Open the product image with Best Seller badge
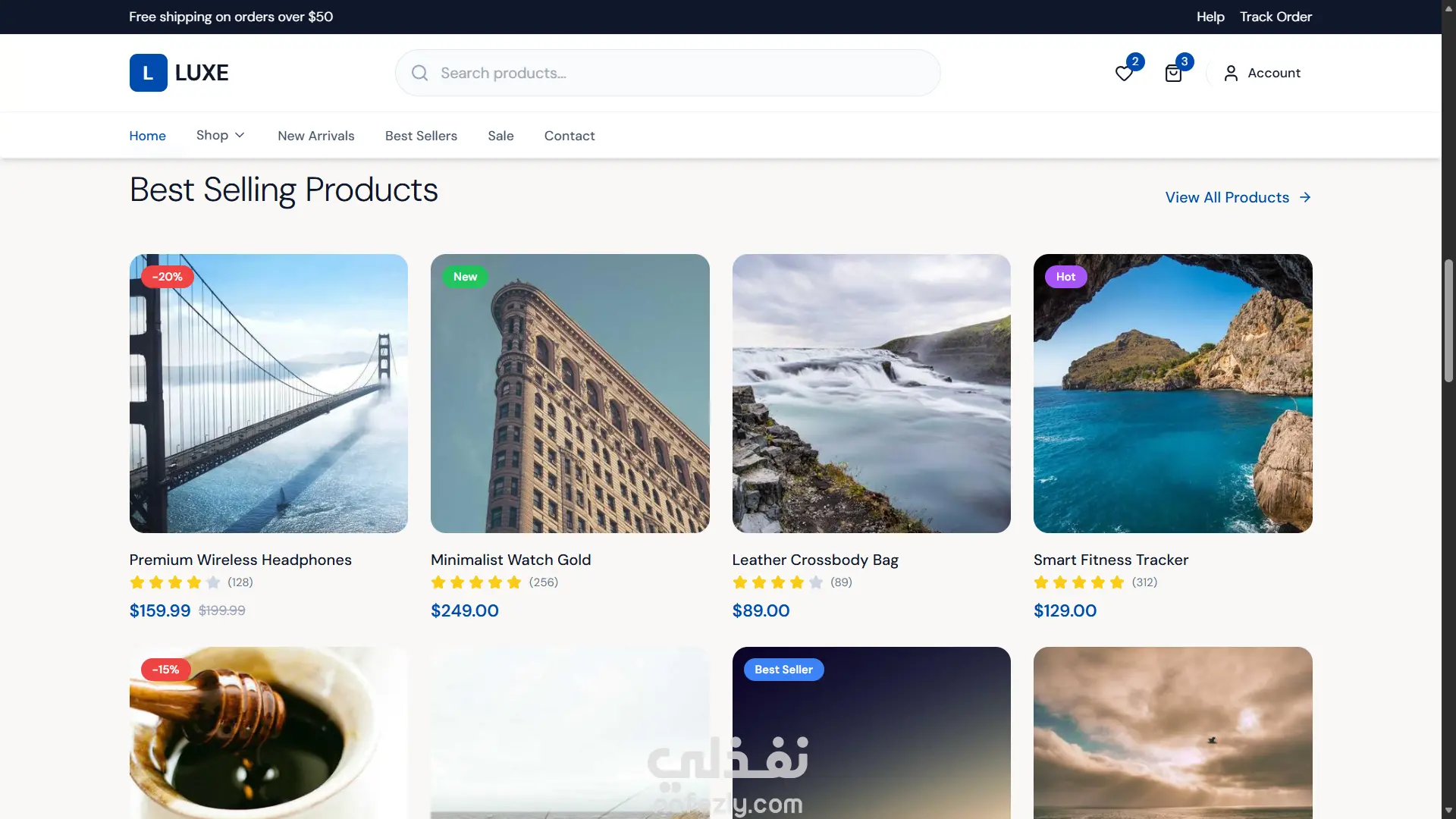Image resolution: width=1456 pixels, height=819 pixels. pyautogui.click(x=871, y=733)
